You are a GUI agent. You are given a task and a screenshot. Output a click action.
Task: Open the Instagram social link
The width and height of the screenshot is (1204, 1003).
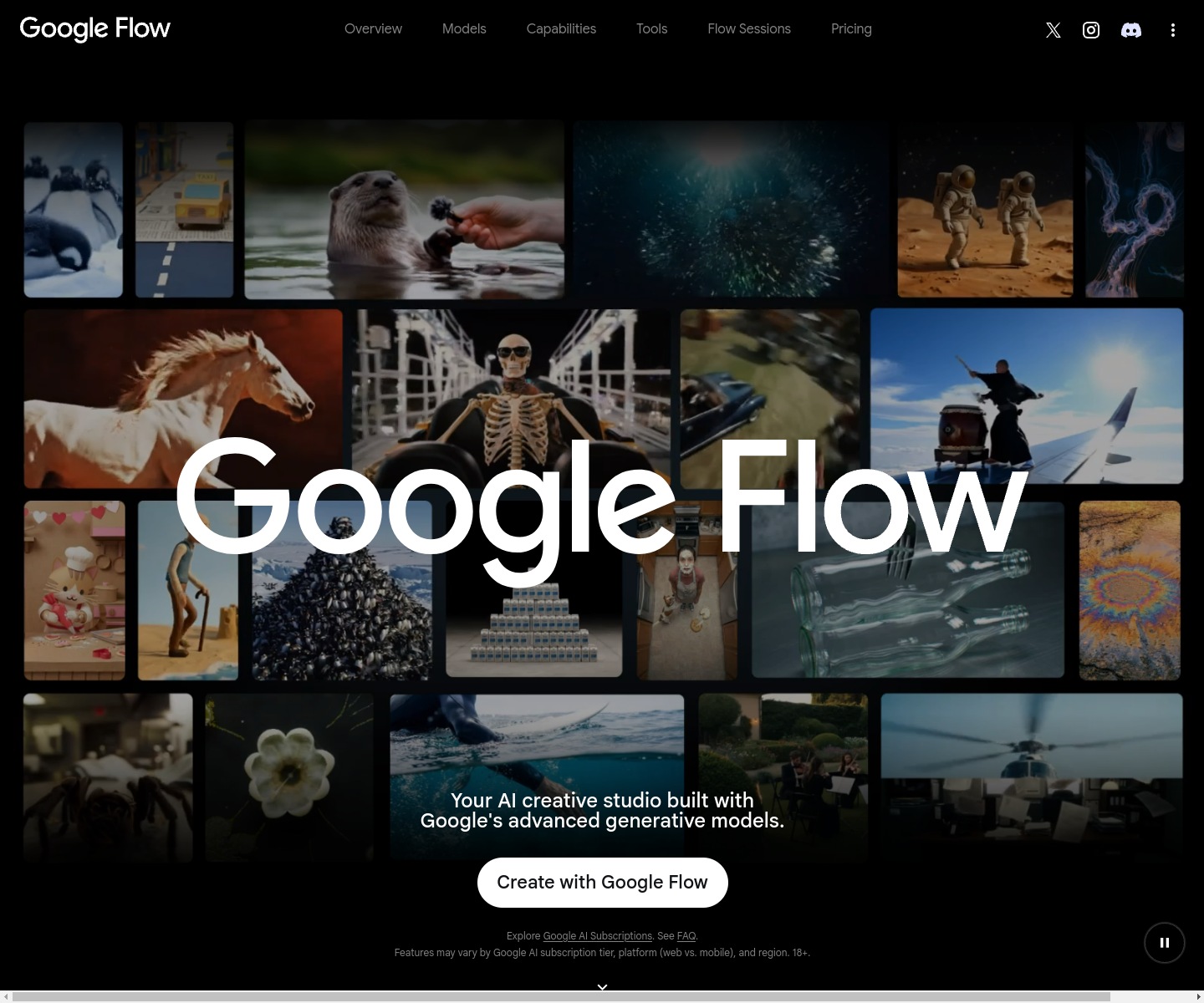click(1091, 30)
